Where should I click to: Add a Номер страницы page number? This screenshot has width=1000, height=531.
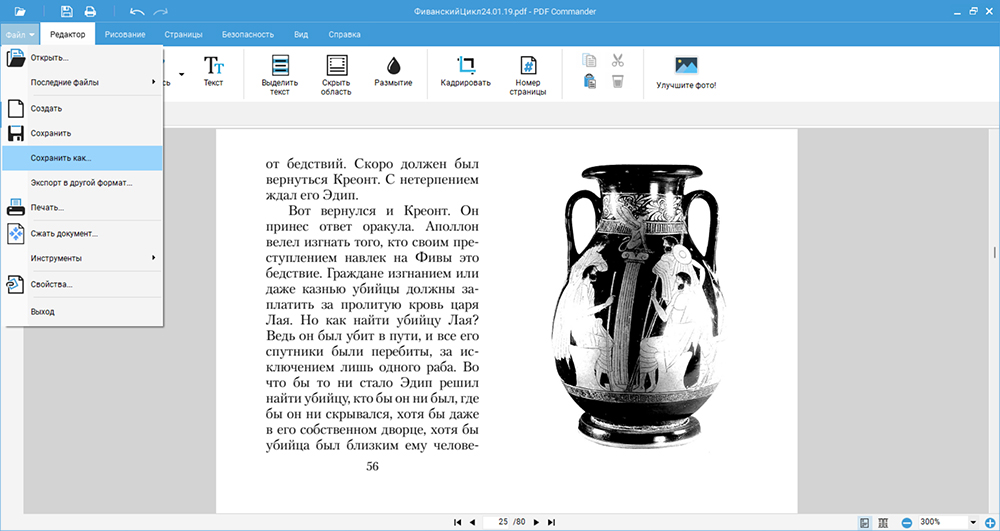(528, 76)
